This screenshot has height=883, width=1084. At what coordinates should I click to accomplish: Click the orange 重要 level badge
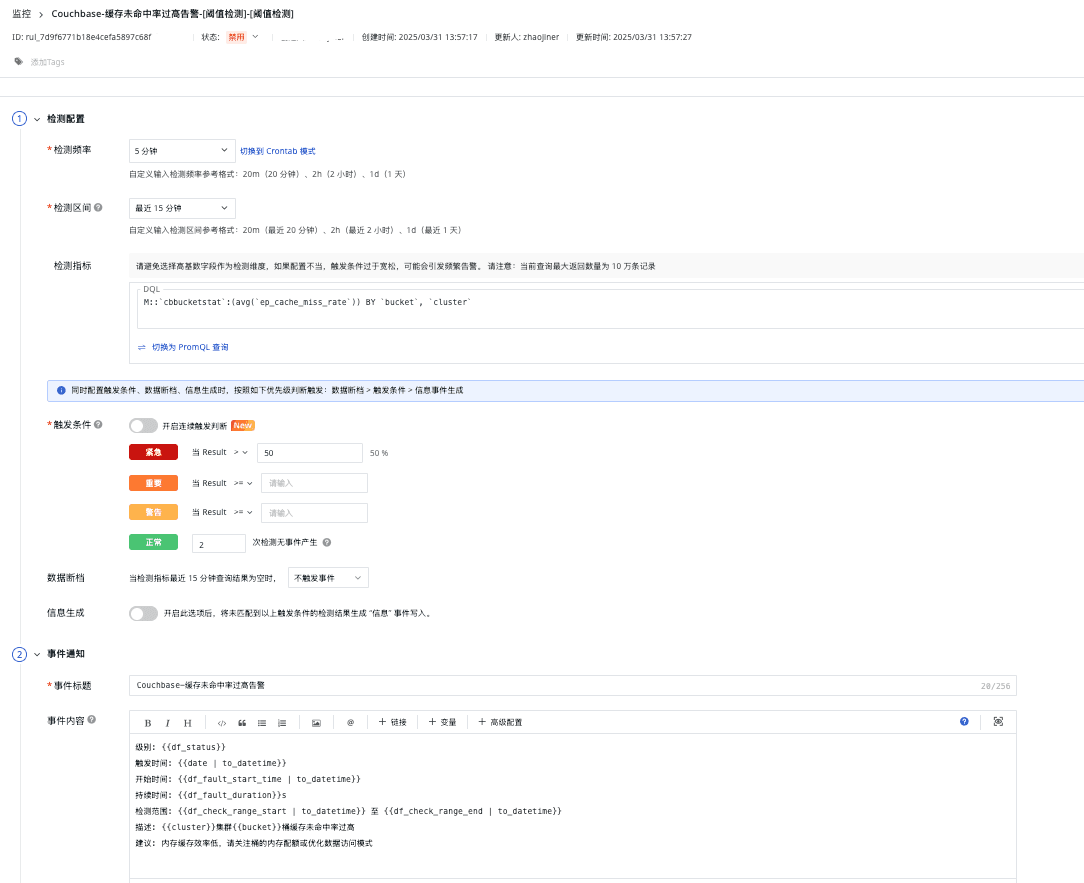tap(153, 483)
